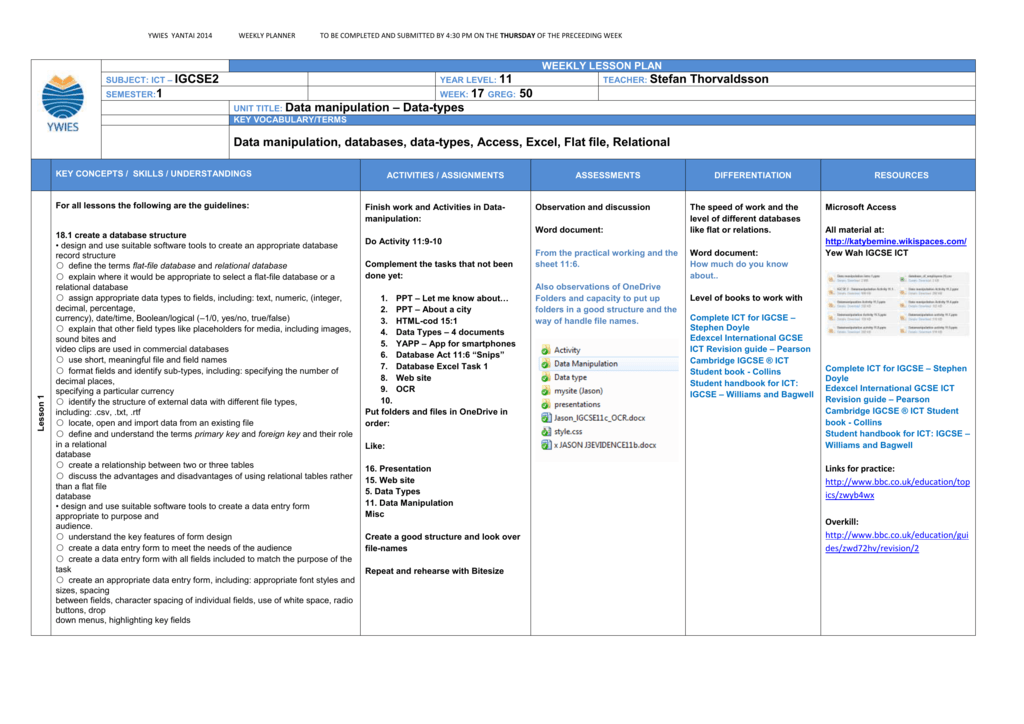Click folder name '11. Data Manipulation'
Image resolution: width=1024 pixels, height=724 pixels.
pyautogui.click(x=409, y=503)
